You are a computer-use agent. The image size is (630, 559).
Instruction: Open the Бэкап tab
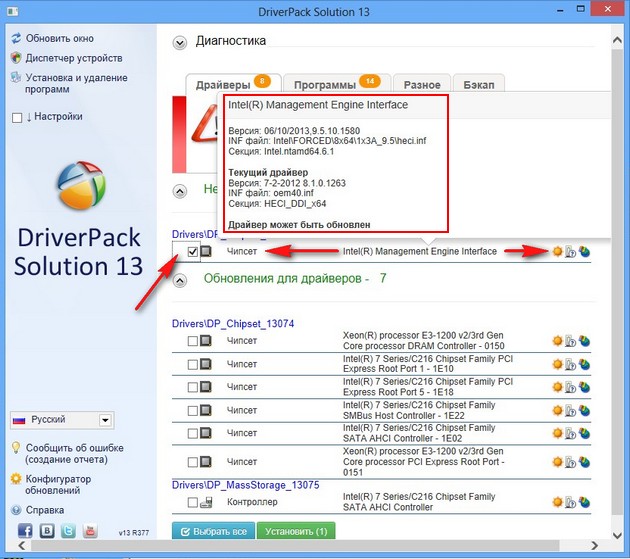479,85
